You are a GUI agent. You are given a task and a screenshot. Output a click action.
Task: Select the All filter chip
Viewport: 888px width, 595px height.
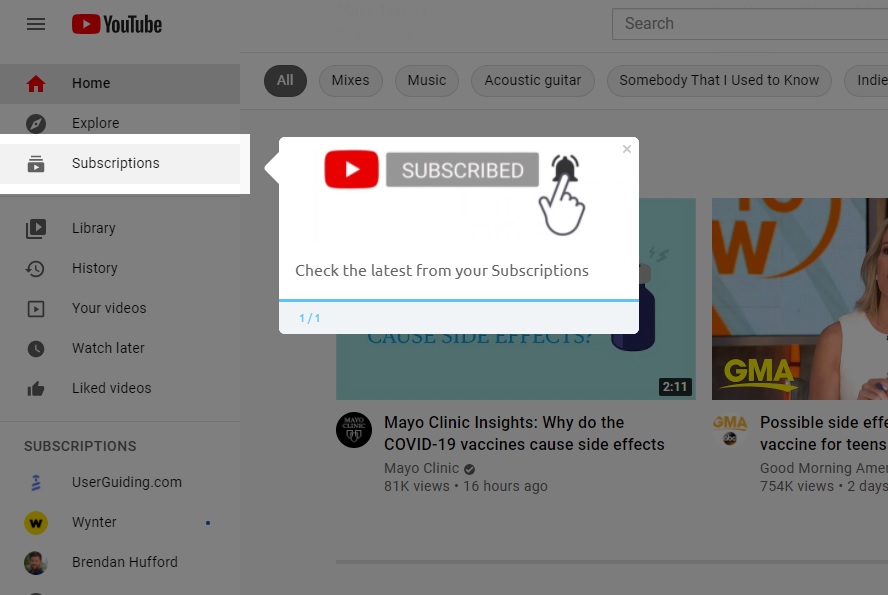pyautogui.click(x=285, y=80)
